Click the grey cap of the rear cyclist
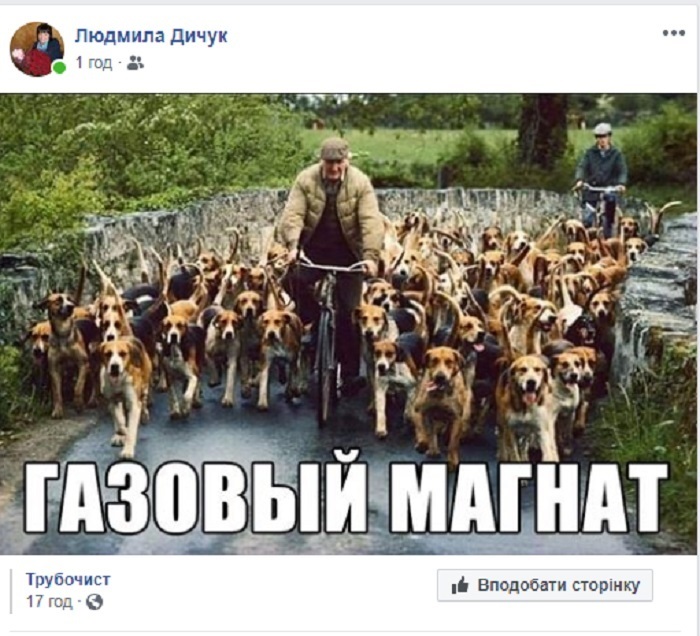This screenshot has width=700, height=636. (602, 129)
